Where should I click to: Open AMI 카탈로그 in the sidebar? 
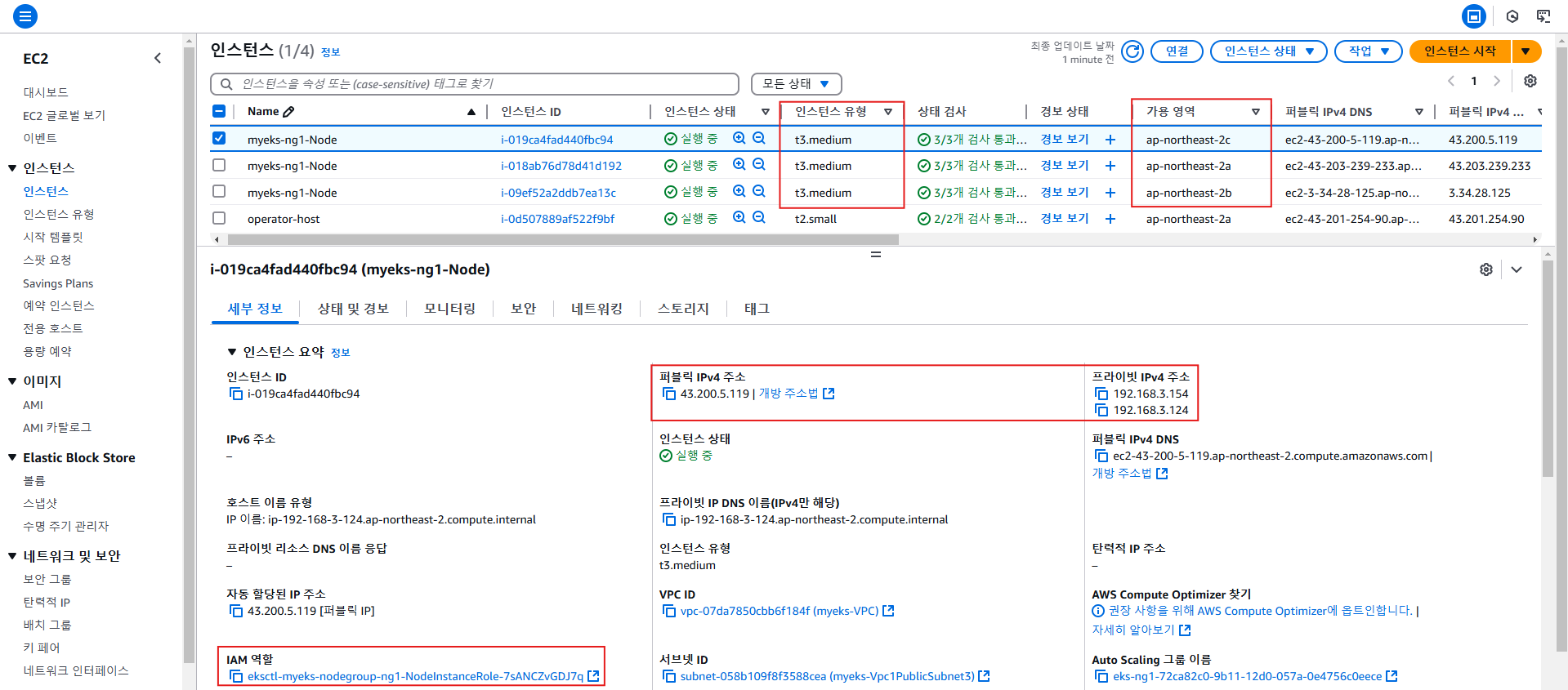57,427
